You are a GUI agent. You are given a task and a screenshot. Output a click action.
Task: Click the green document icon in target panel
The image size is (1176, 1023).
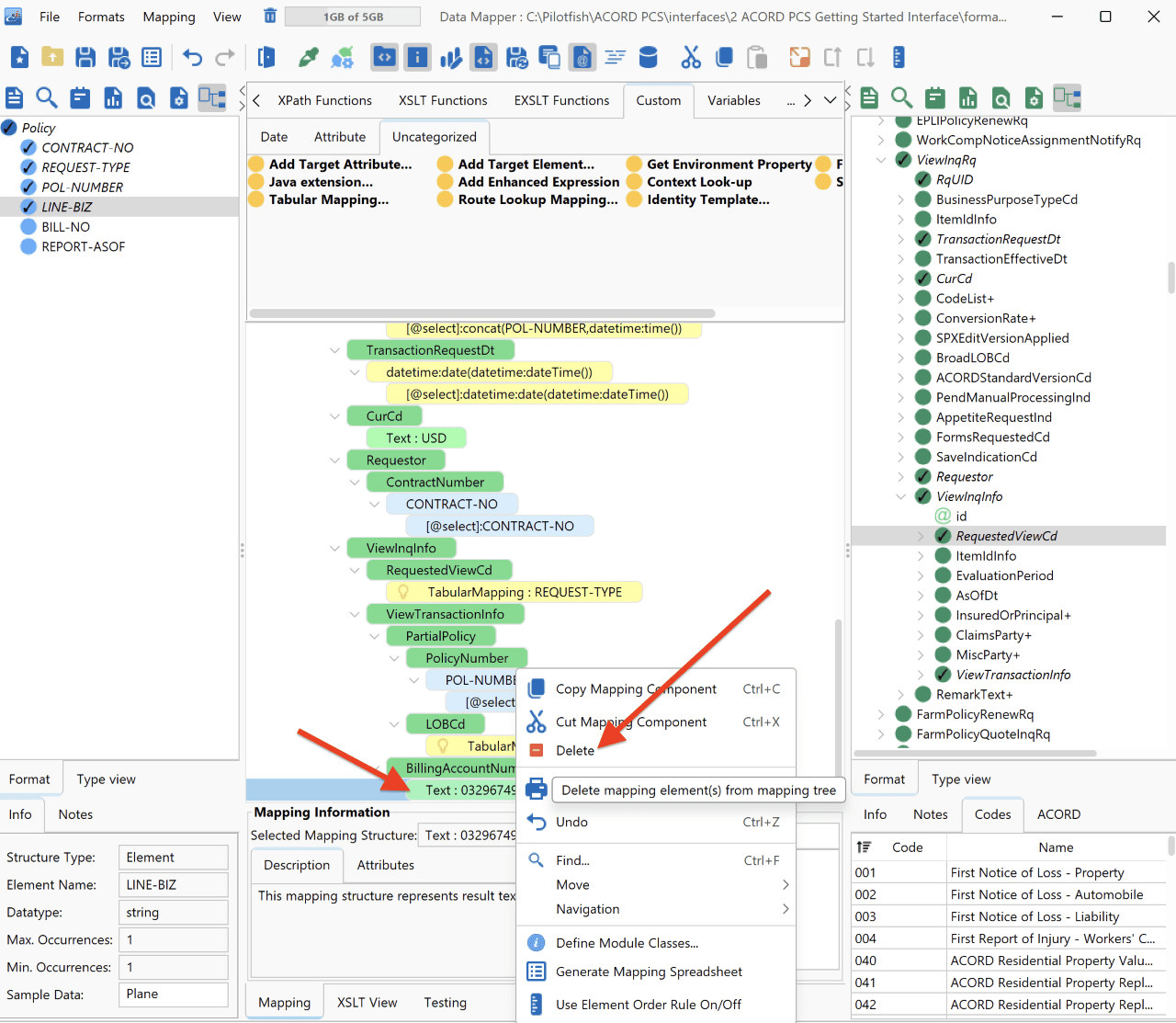click(x=869, y=97)
